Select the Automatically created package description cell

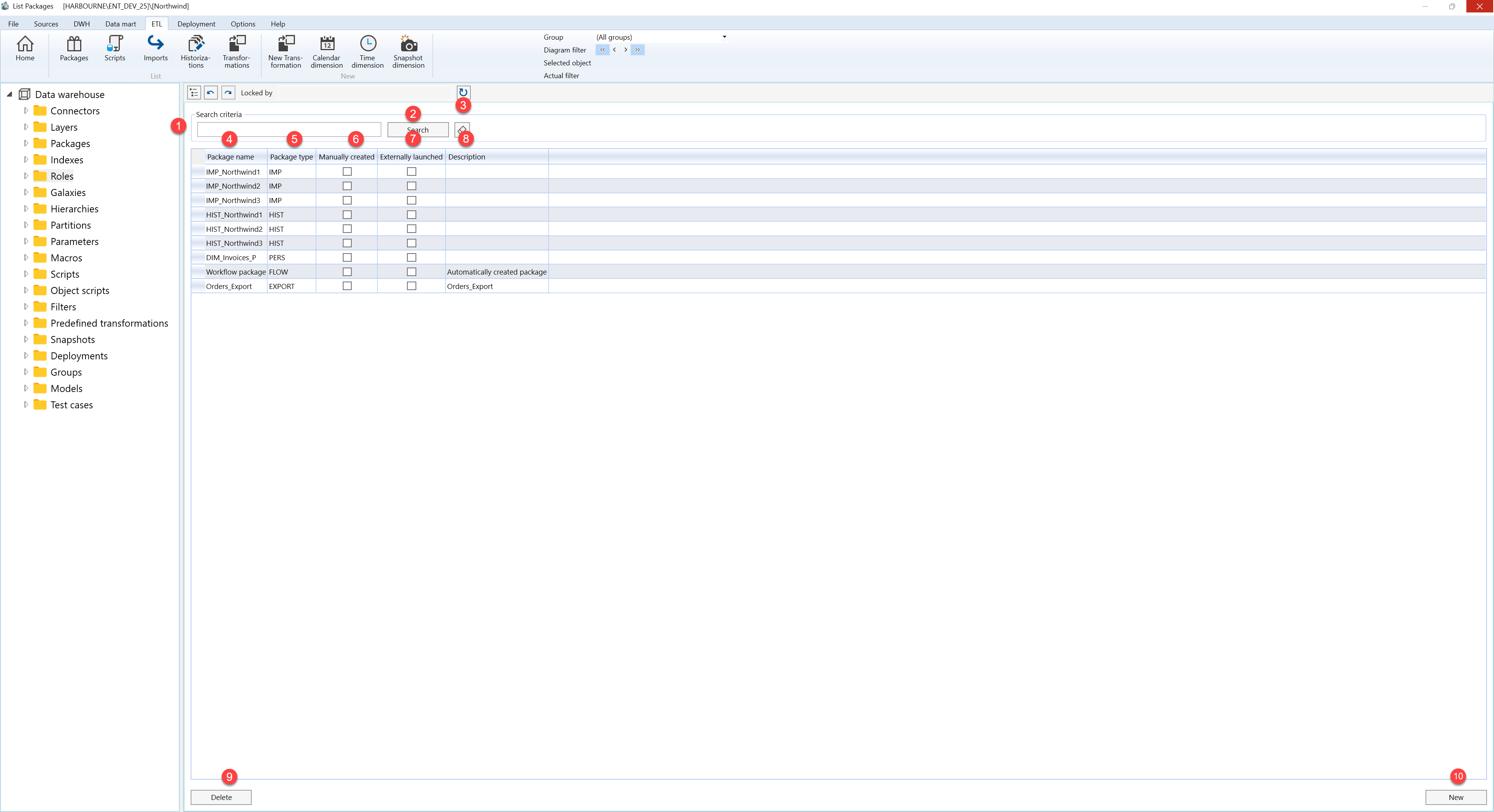[496, 272]
